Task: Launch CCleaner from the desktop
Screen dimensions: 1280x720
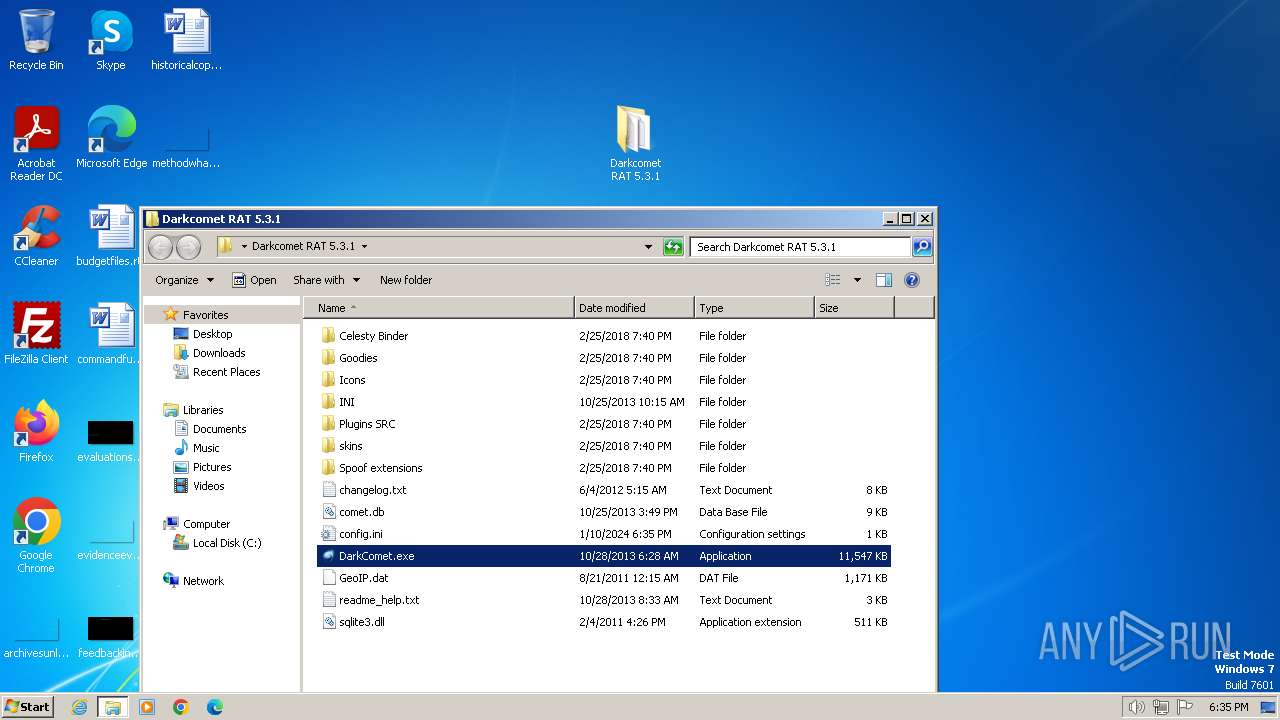Action: click(36, 236)
